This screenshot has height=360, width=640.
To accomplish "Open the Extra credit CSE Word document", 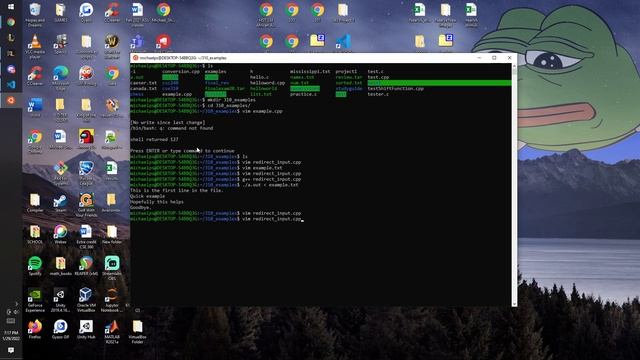I will (x=86, y=237).
